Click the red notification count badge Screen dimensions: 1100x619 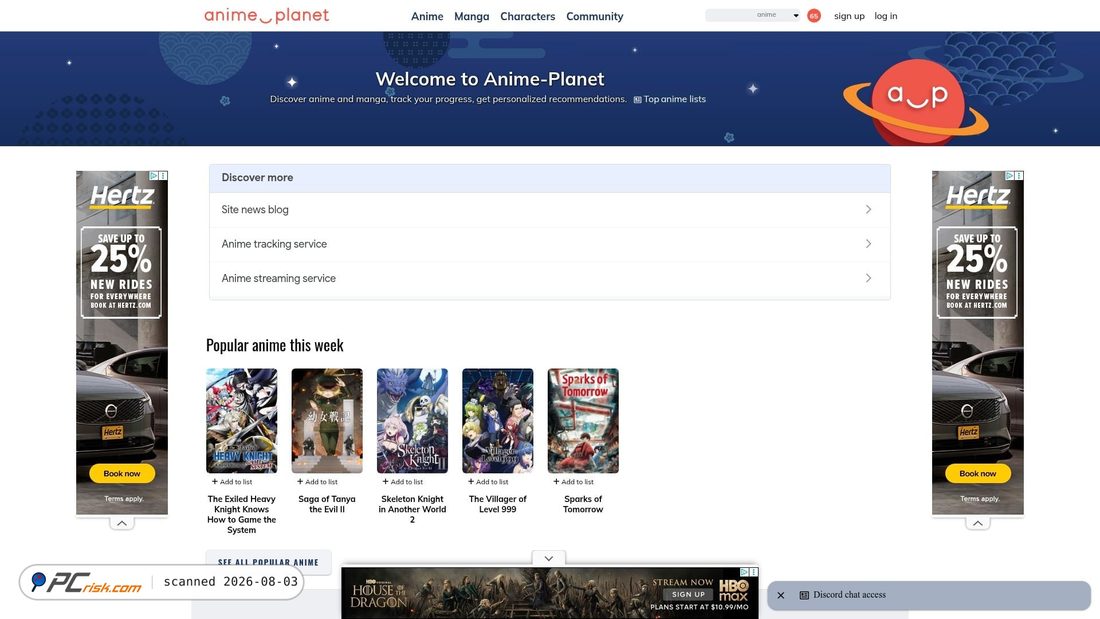(x=814, y=15)
